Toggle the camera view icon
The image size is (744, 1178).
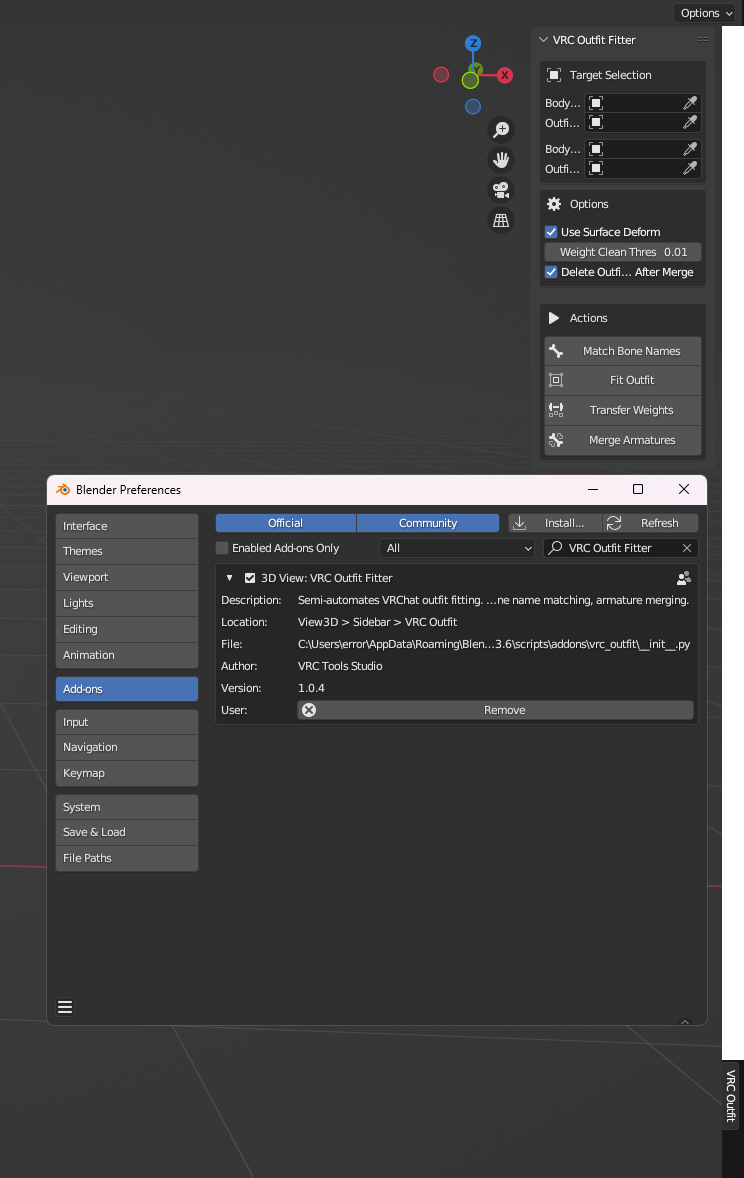(501, 189)
